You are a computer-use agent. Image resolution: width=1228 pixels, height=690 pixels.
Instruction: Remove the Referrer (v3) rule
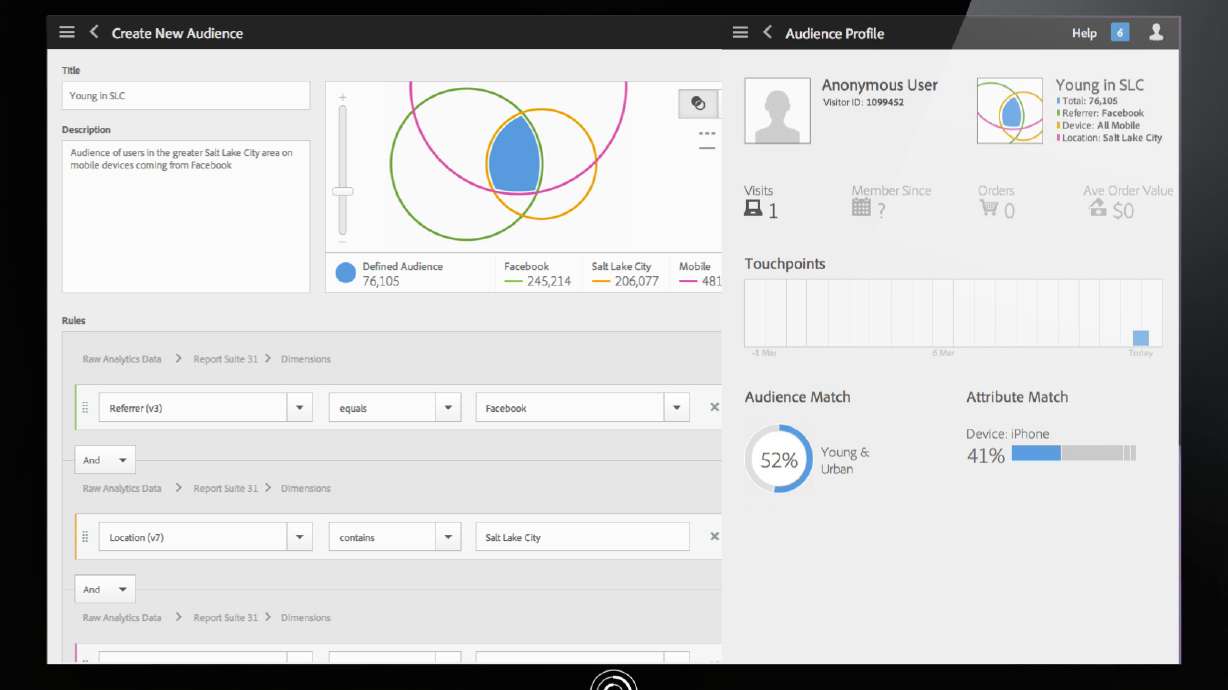pos(714,407)
